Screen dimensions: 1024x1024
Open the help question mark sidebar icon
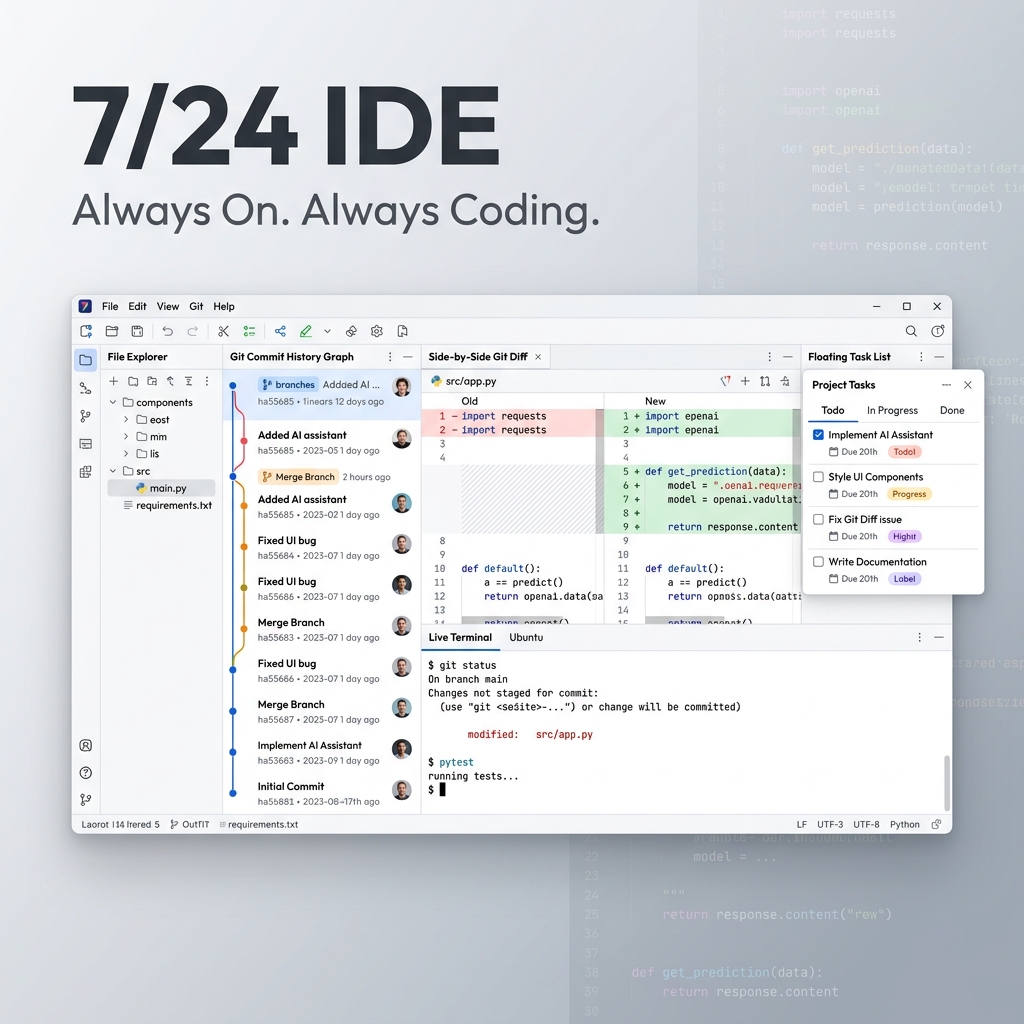[86, 773]
